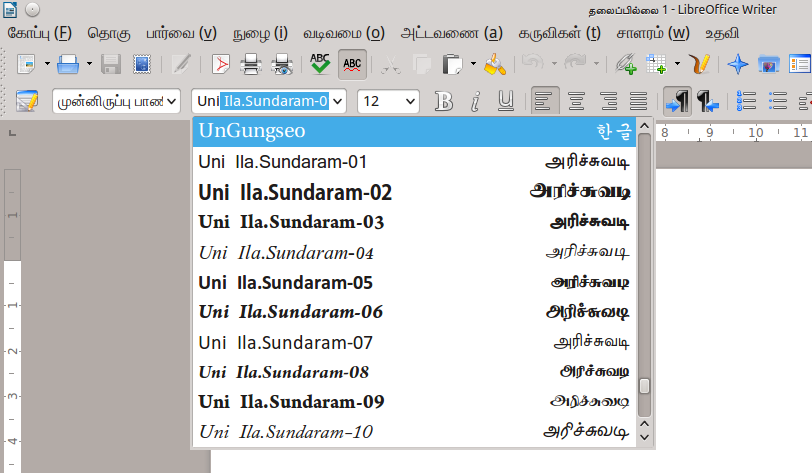Click the Paste clipboard icon

click(452, 64)
